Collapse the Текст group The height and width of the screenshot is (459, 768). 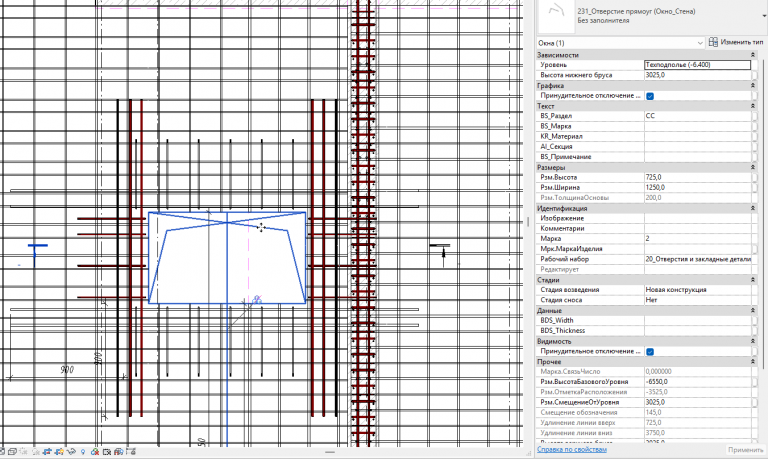(753, 106)
